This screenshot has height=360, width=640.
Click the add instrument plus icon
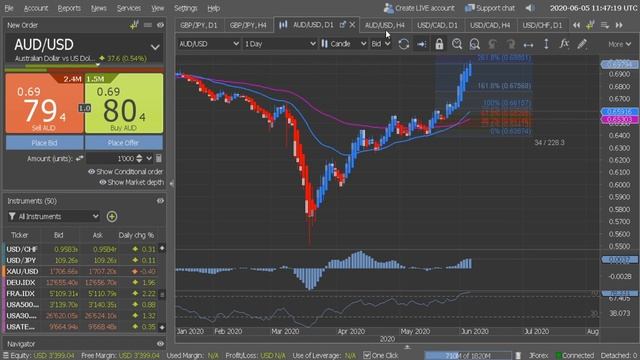click(x=112, y=216)
